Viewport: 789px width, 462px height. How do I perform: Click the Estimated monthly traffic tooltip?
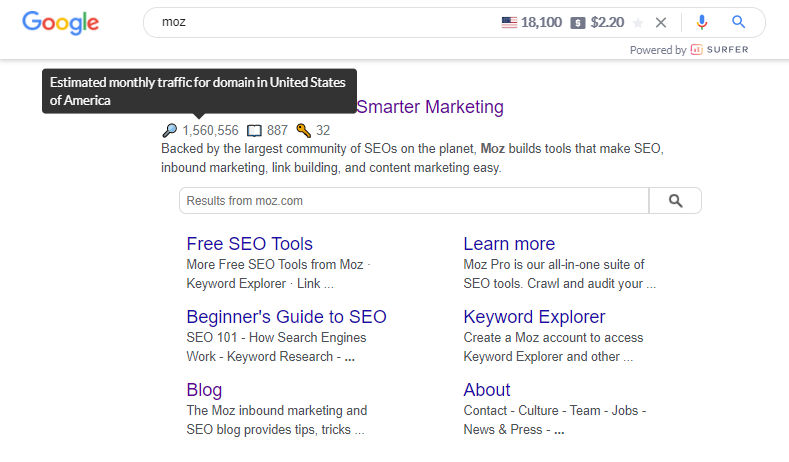click(199, 91)
